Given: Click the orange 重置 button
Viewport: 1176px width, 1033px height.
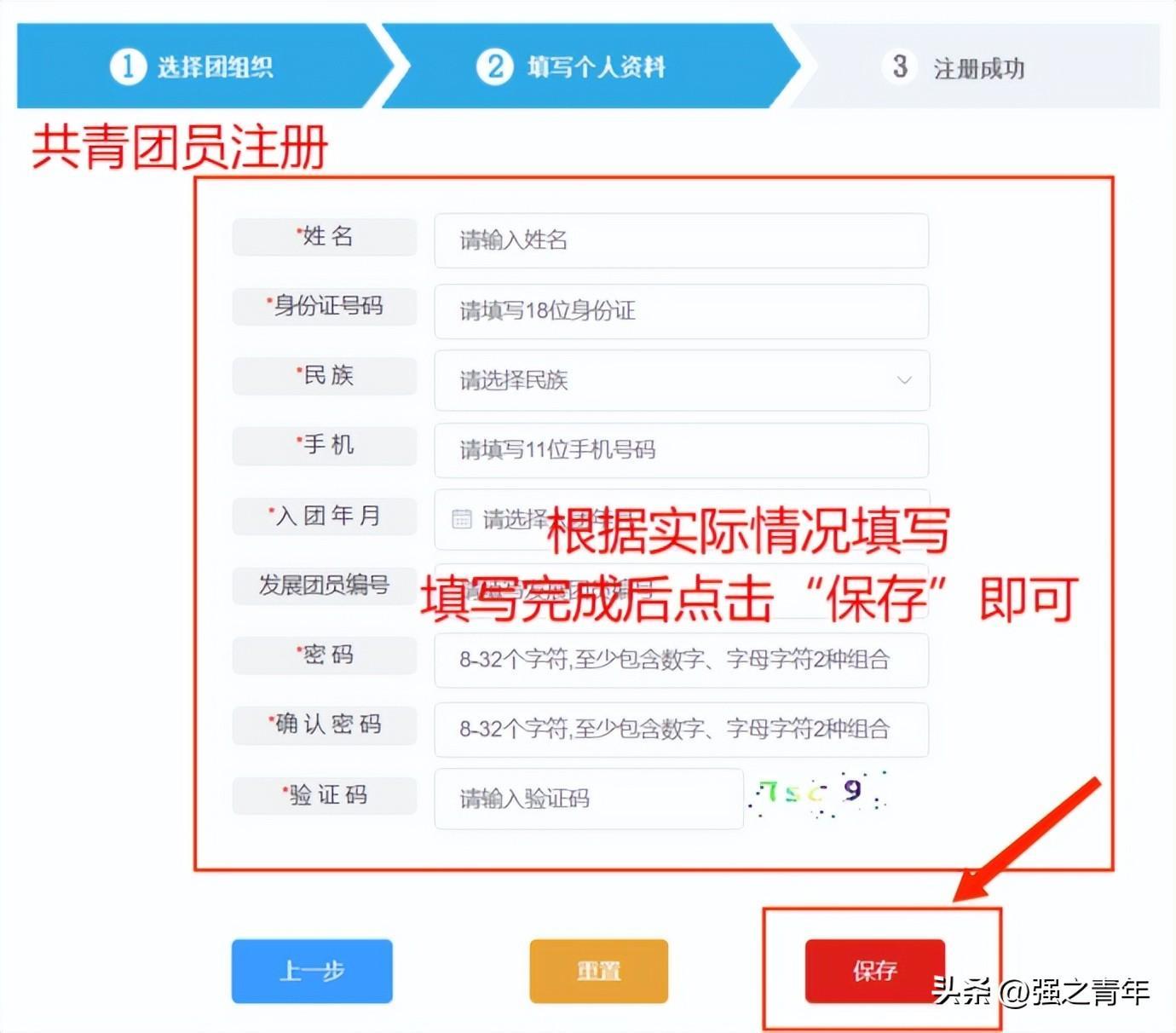Looking at the screenshot, I should (598, 971).
